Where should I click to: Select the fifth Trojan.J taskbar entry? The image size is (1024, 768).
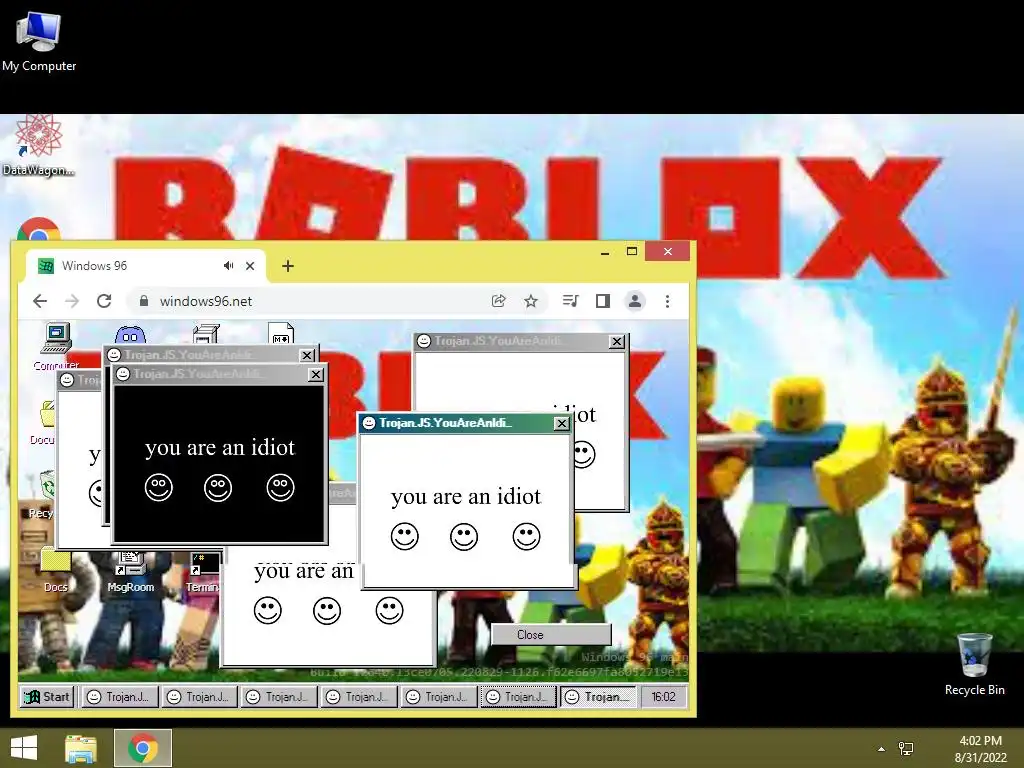pyautogui.click(x=438, y=697)
